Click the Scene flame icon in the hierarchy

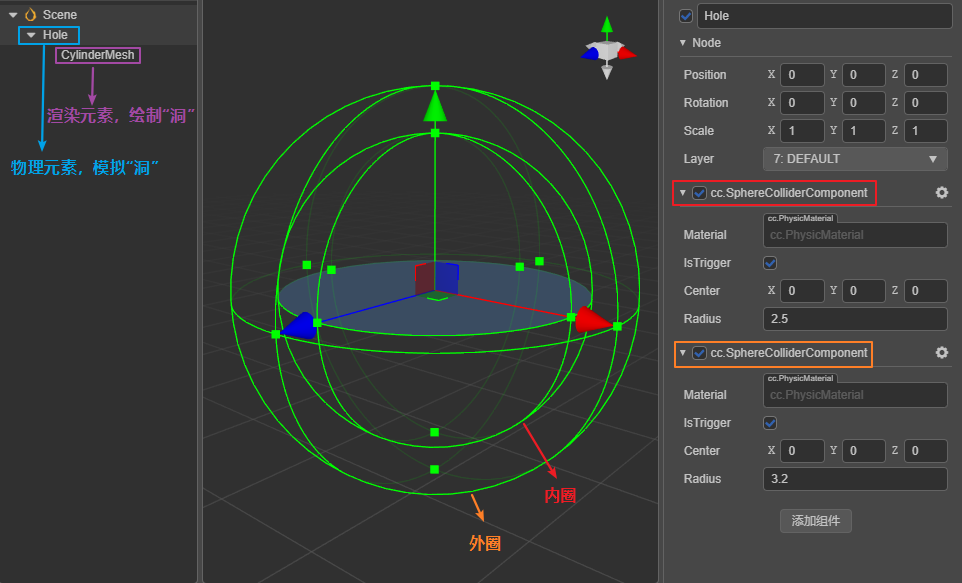pos(30,14)
